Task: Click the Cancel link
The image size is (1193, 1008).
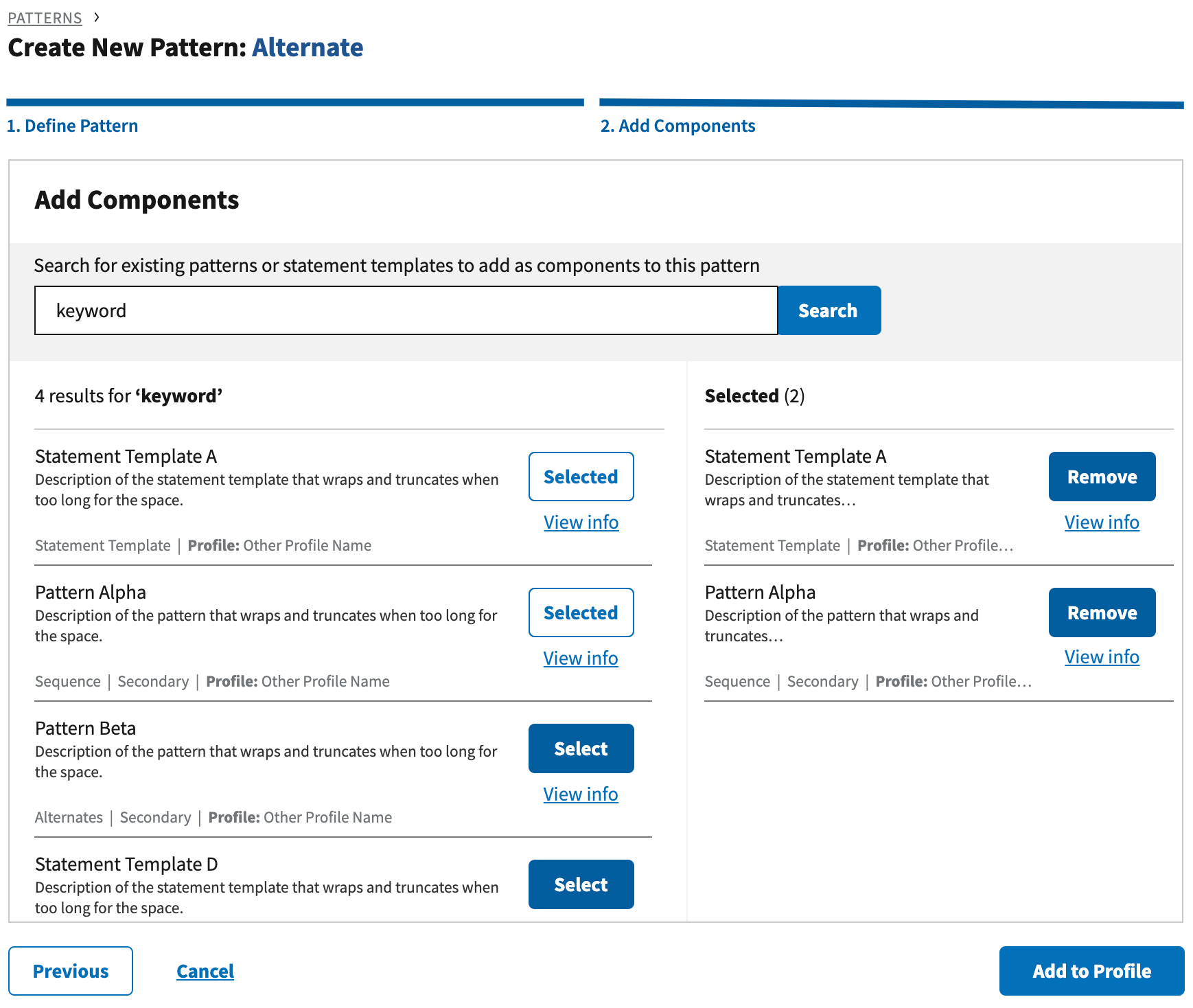Action: coord(205,971)
